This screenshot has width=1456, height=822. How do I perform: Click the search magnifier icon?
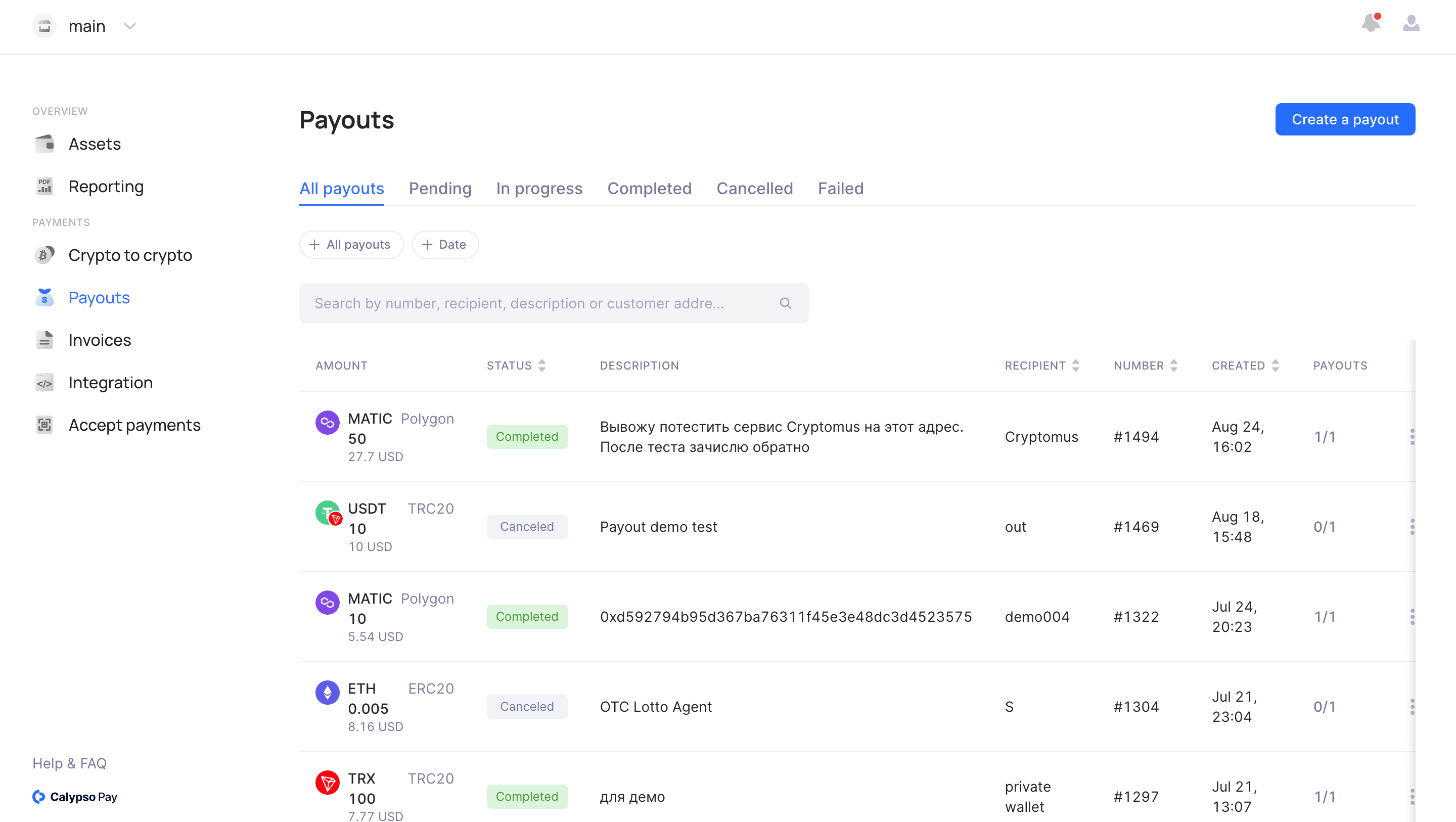point(785,304)
